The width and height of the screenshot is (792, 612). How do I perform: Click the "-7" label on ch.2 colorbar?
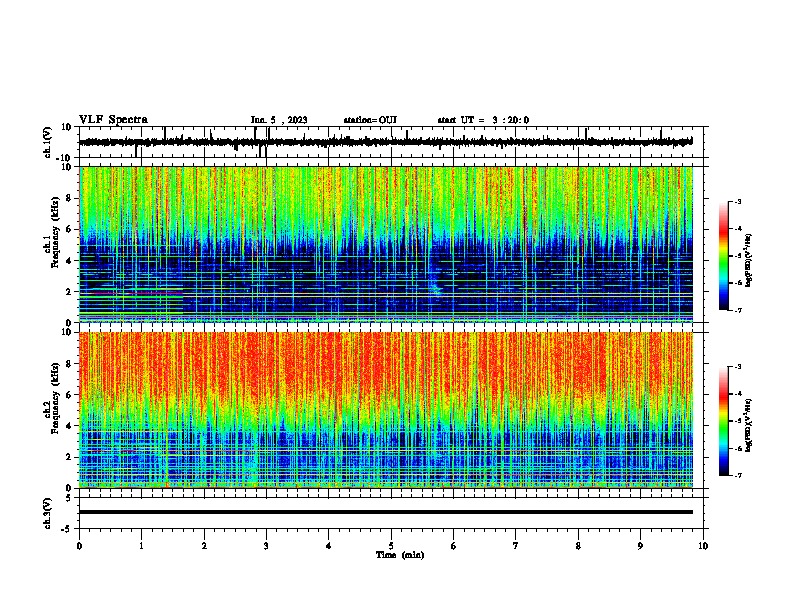[x=737, y=475]
